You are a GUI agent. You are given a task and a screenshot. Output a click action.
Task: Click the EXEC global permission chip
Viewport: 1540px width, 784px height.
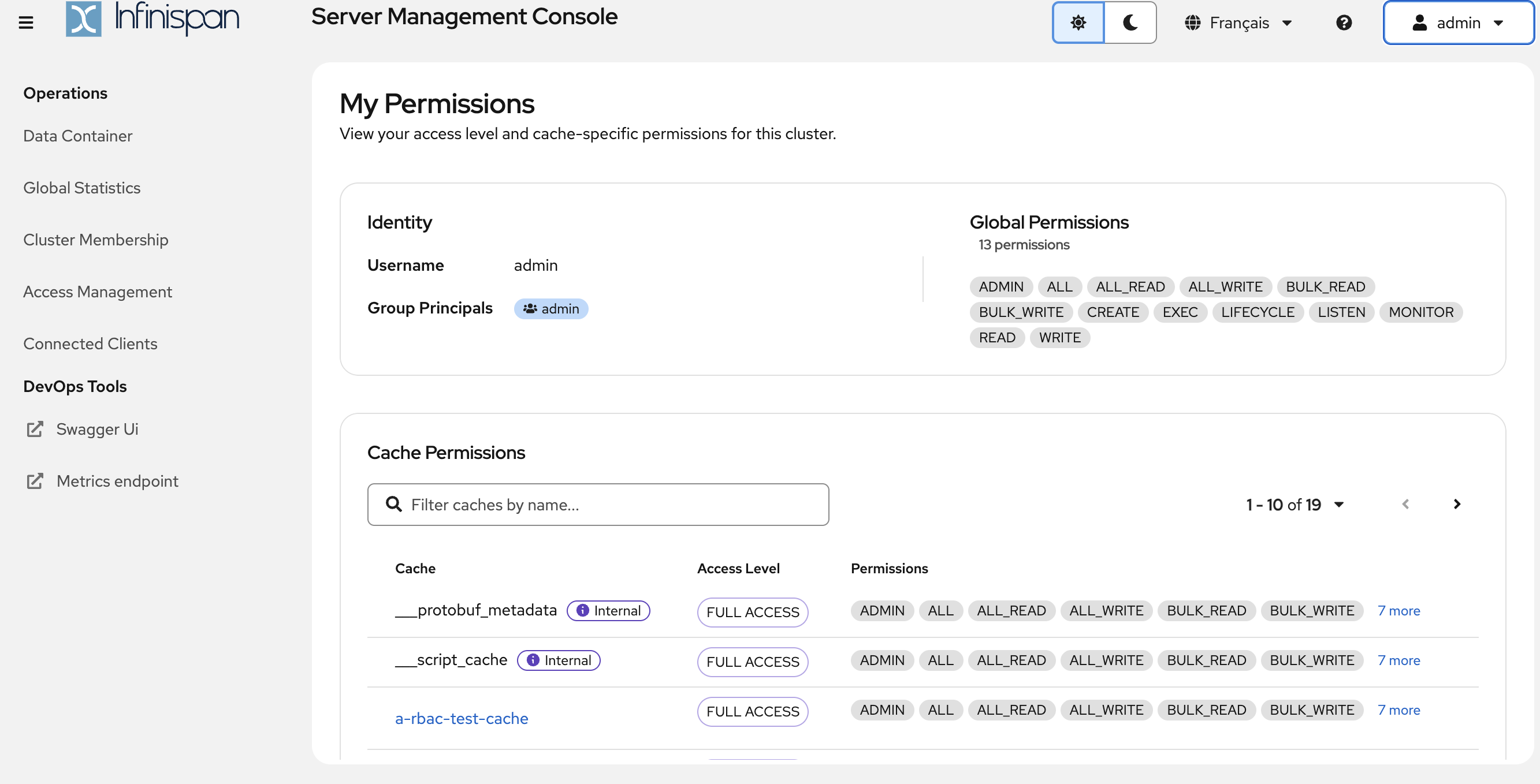(1180, 312)
